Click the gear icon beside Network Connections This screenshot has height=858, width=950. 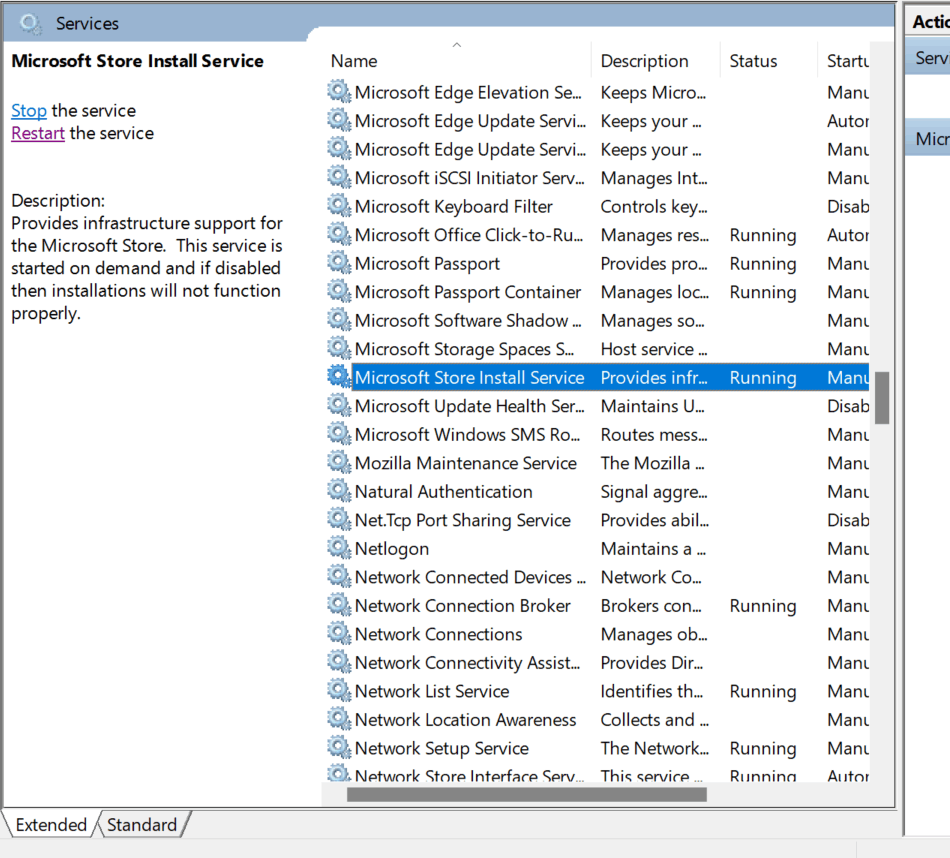(339, 633)
